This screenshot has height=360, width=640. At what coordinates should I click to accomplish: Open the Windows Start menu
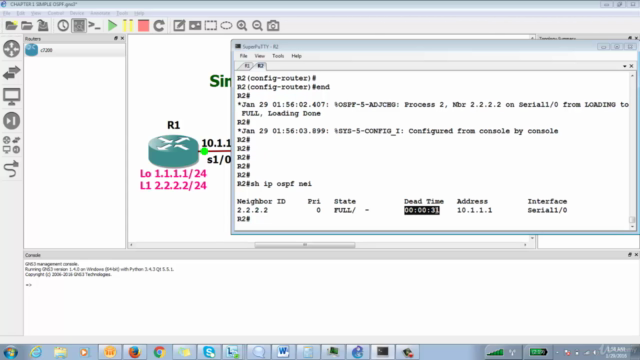(x=10, y=352)
